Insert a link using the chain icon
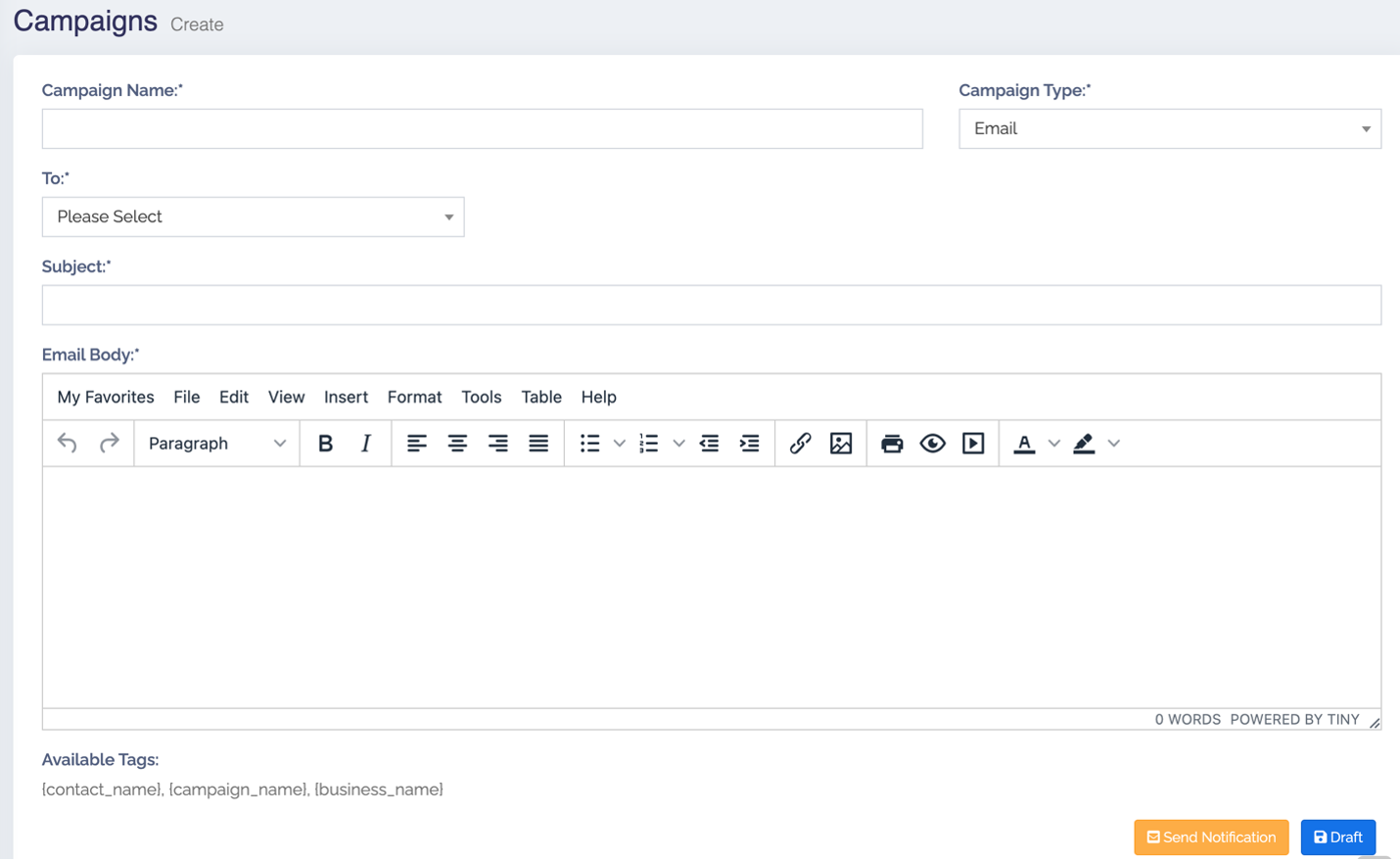 tap(800, 444)
